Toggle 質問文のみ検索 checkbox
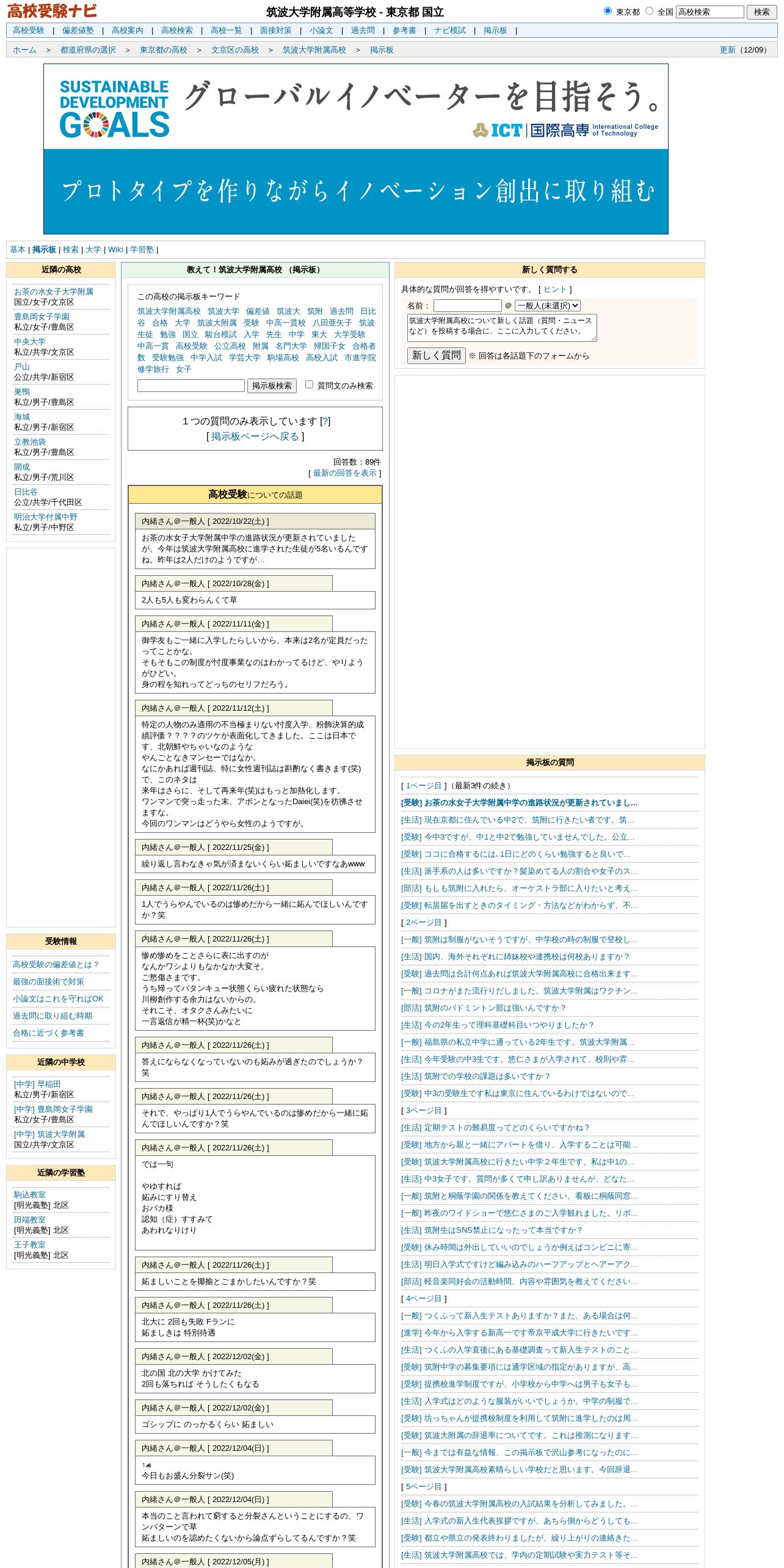 309,385
